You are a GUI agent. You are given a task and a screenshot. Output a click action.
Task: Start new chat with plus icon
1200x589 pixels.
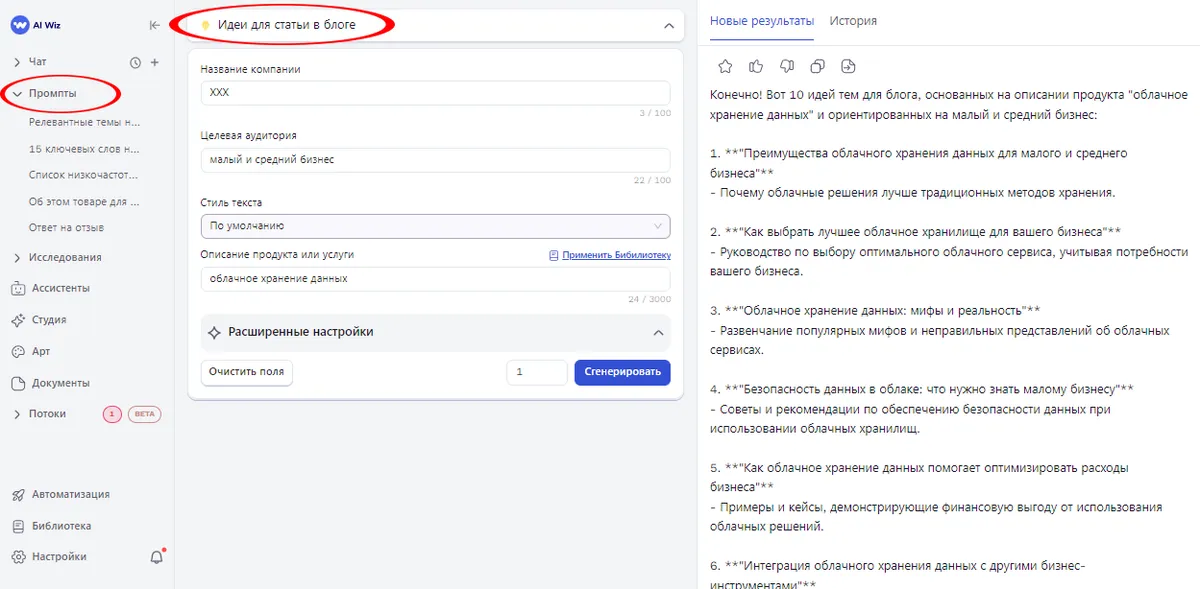(x=155, y=62)
